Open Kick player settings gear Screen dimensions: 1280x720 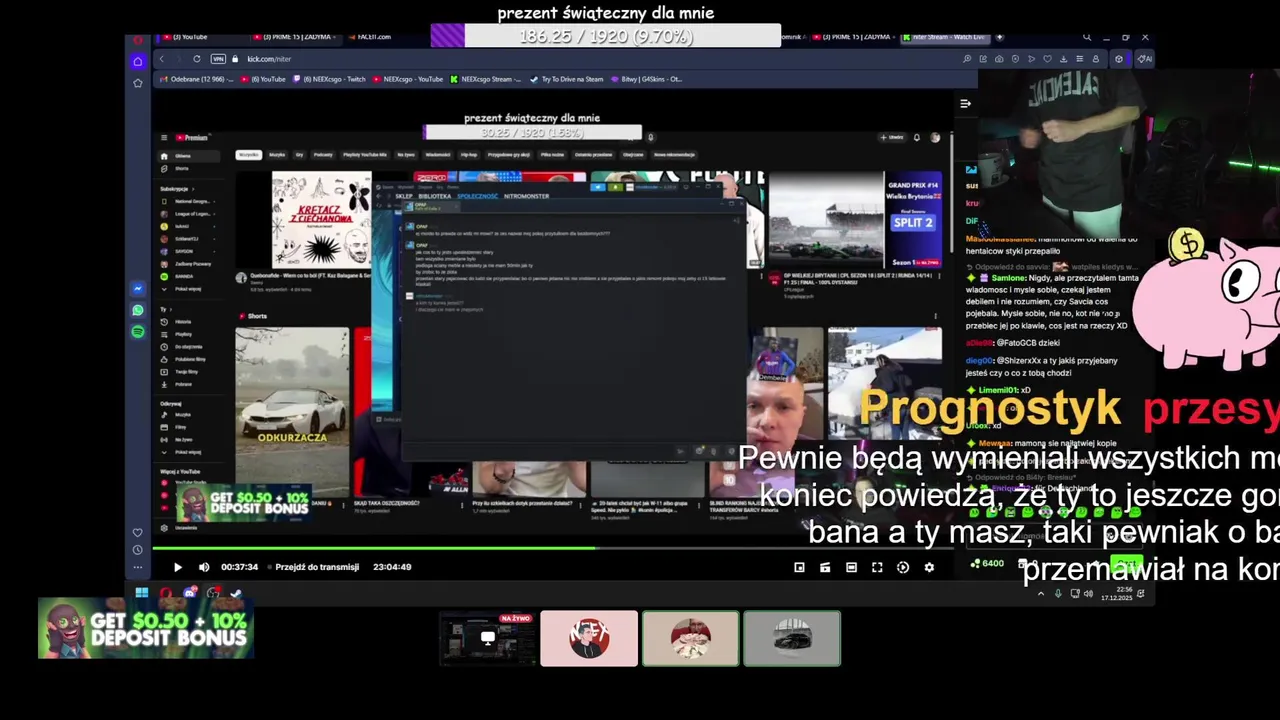tap(929, 567)
